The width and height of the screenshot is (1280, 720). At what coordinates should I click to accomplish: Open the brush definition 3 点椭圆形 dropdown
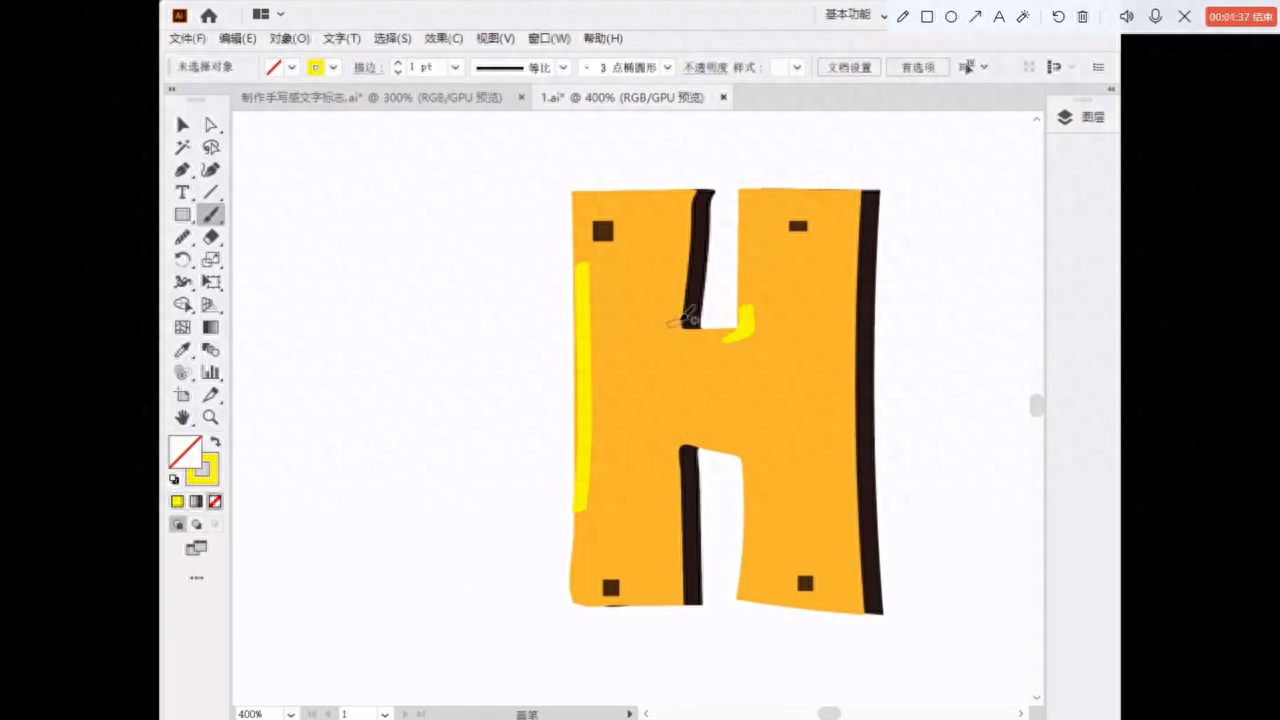[668, 67]
